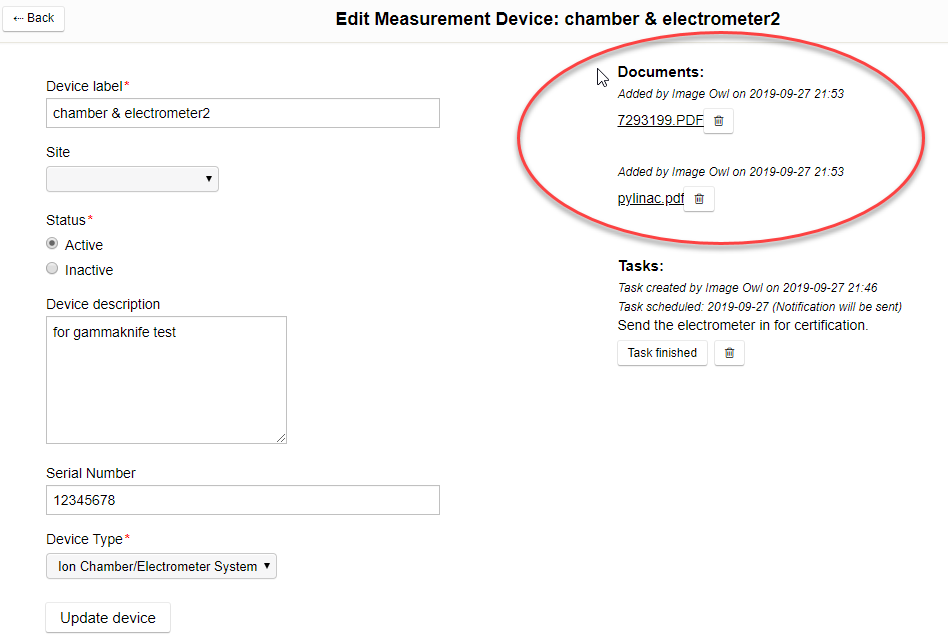The image size is (948, 638).
Task: Open the pylinac.pdf document link
Action: (650, 199)
